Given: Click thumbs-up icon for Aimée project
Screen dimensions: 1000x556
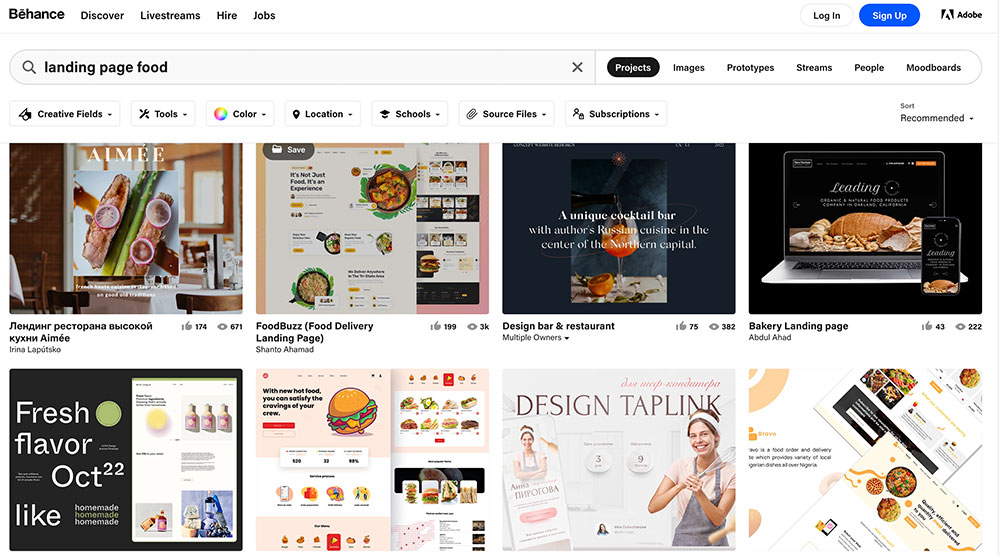Looking at the screenshot, I should (x=187, y=326).
